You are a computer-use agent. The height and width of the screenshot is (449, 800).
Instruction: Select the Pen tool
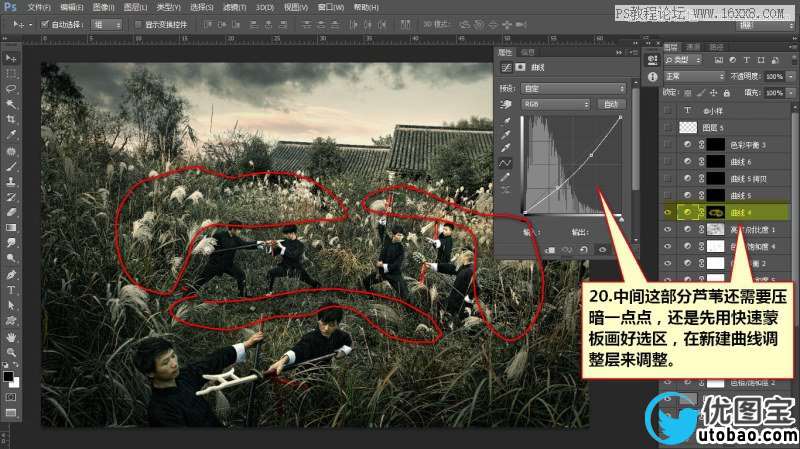pos(11,275)
